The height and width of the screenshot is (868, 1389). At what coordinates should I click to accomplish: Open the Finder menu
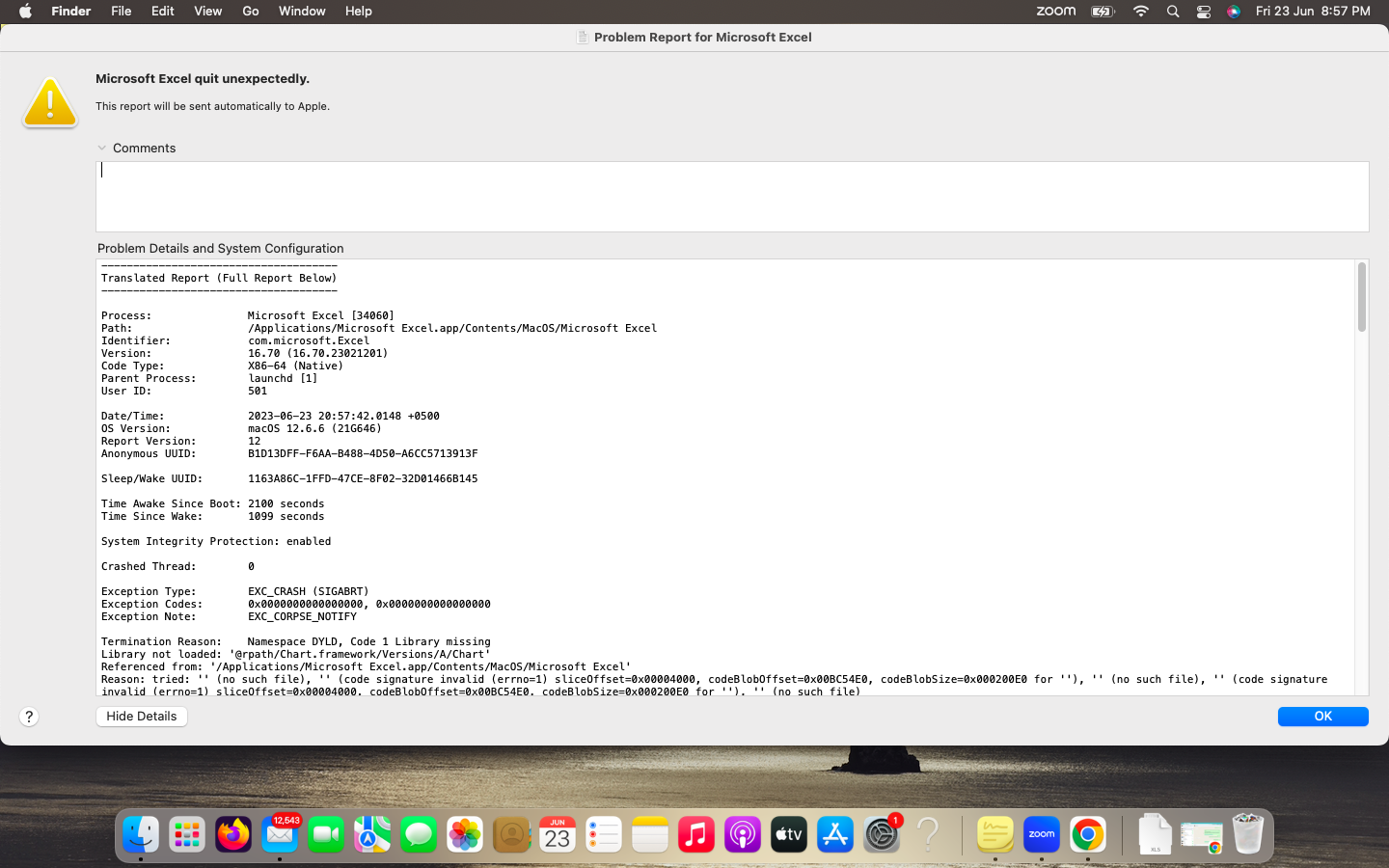[71, 12]
